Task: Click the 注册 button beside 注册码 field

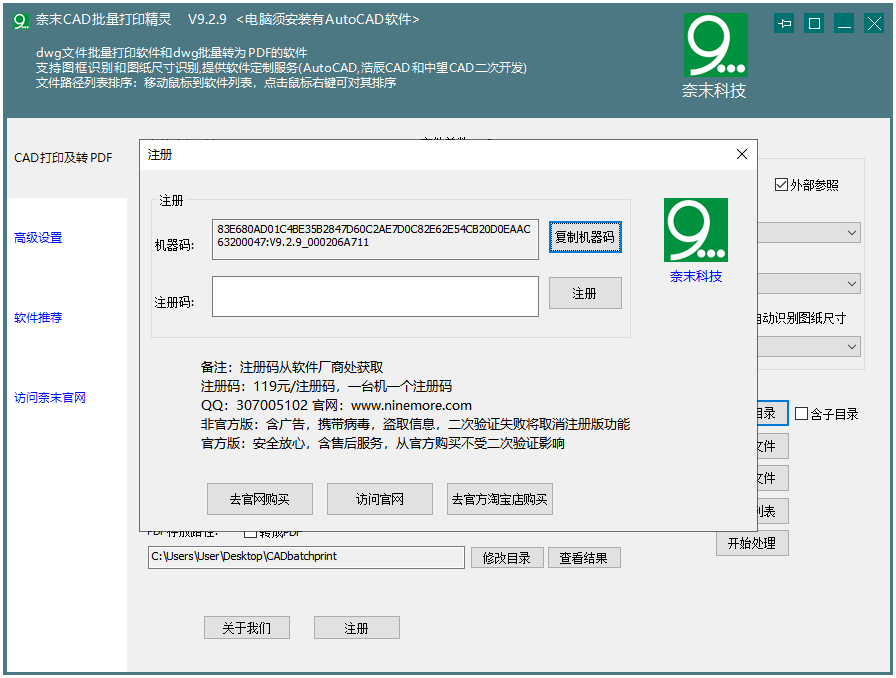Action: coord(585,293)
